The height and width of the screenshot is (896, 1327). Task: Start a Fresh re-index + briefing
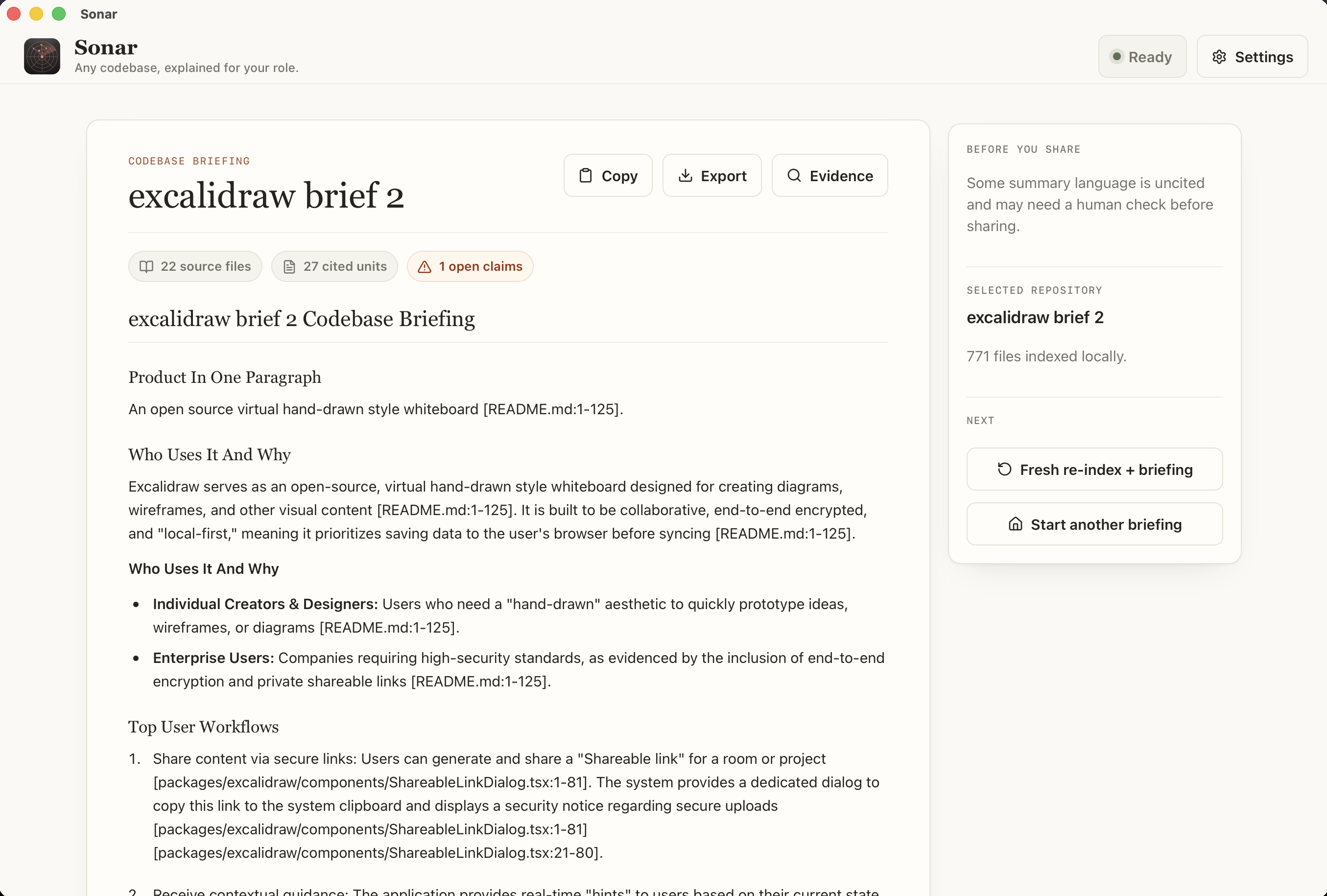click(x=1094, y=470)
